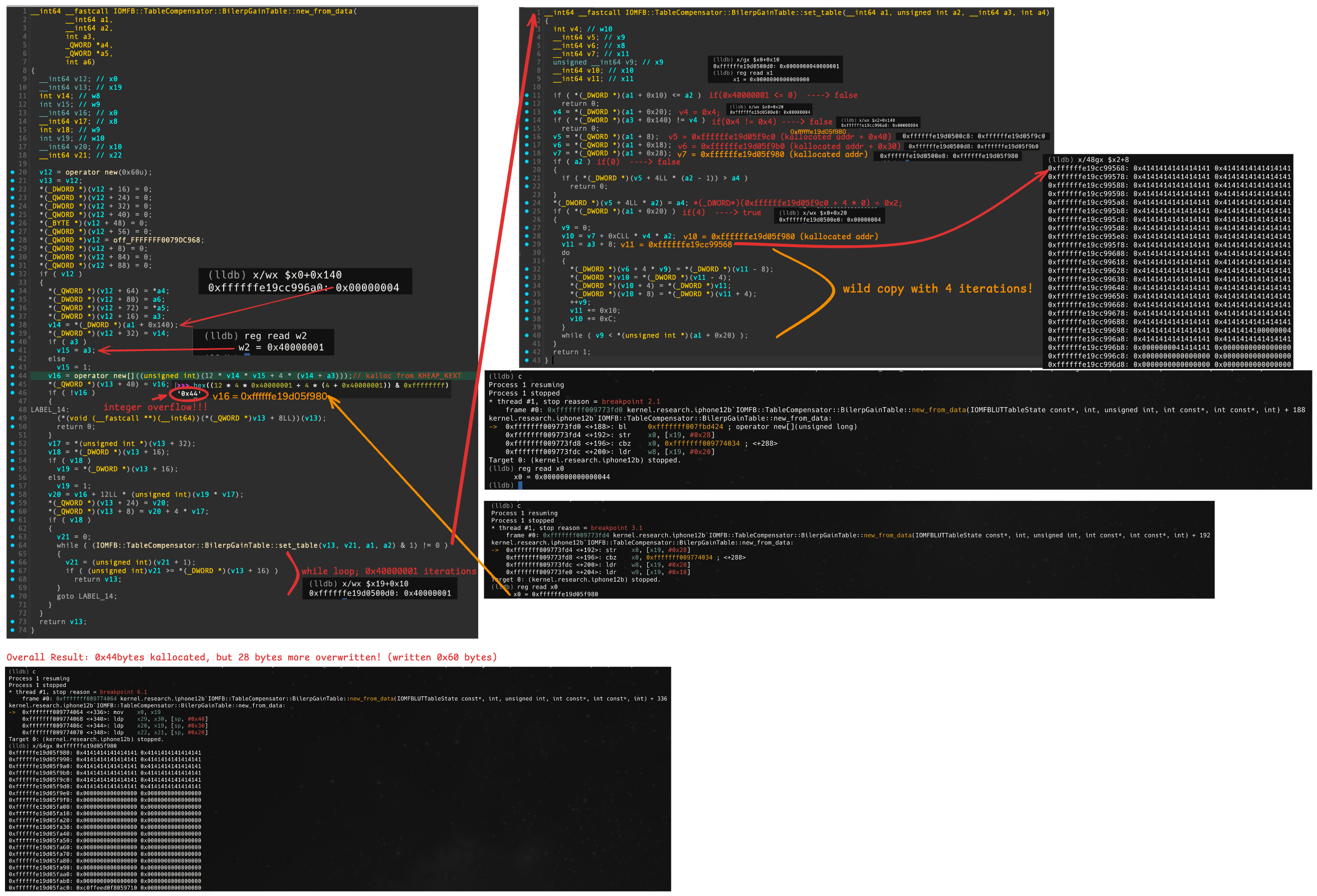Click the blue dot at new_from_data line 73
This screenshot has height=896, width=1317.
coord(13,622)
